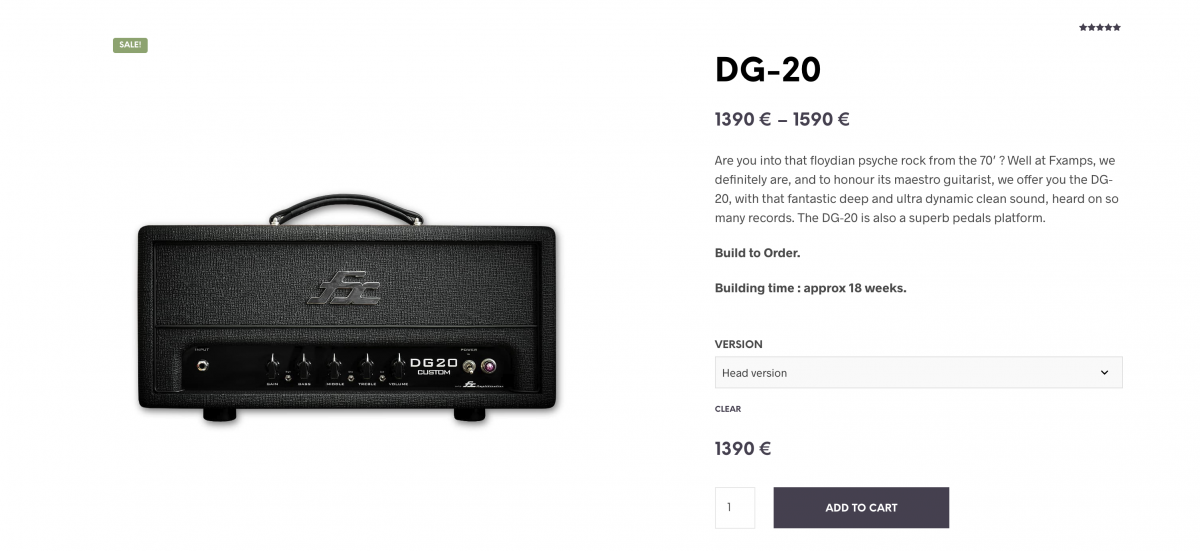Click the Volume knob on the amp
The image size is (1200, 551).
click(x=399, y=366)
